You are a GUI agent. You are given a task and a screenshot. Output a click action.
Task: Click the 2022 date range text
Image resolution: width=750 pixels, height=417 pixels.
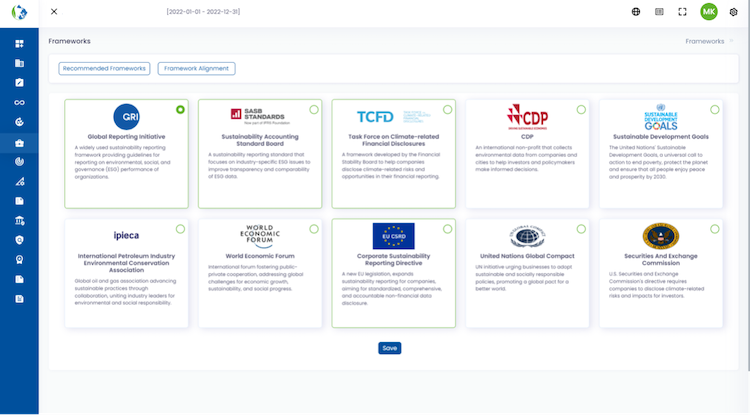203,11
